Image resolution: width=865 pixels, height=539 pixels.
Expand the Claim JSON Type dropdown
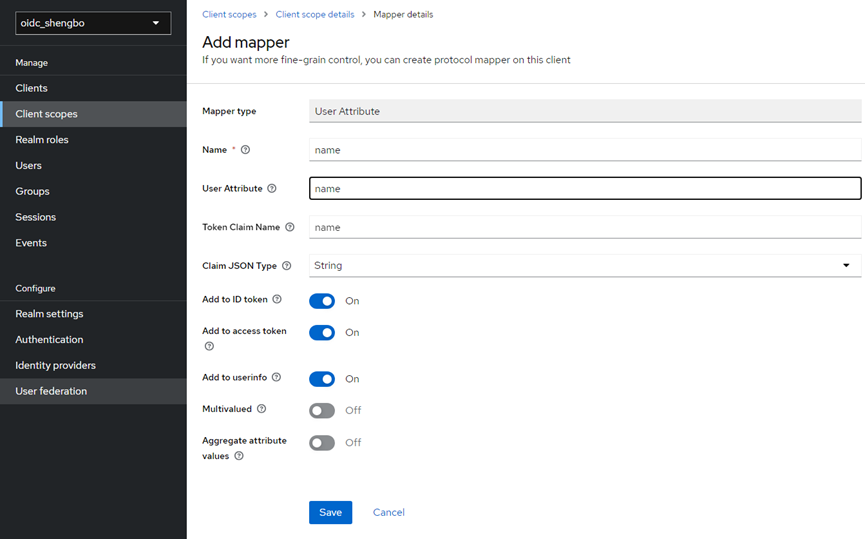point(585,266)
